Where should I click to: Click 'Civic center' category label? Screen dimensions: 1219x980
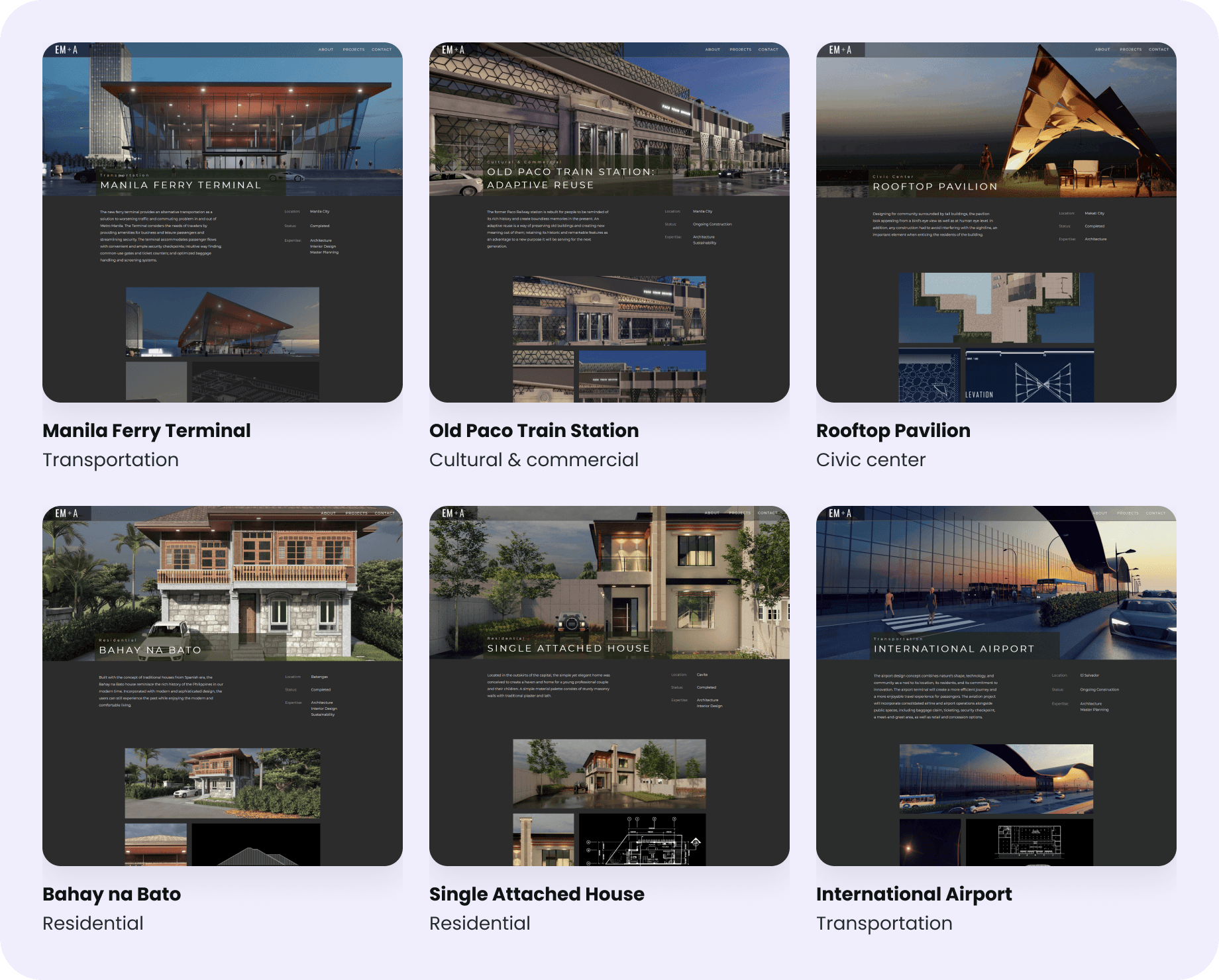point(871,460)
